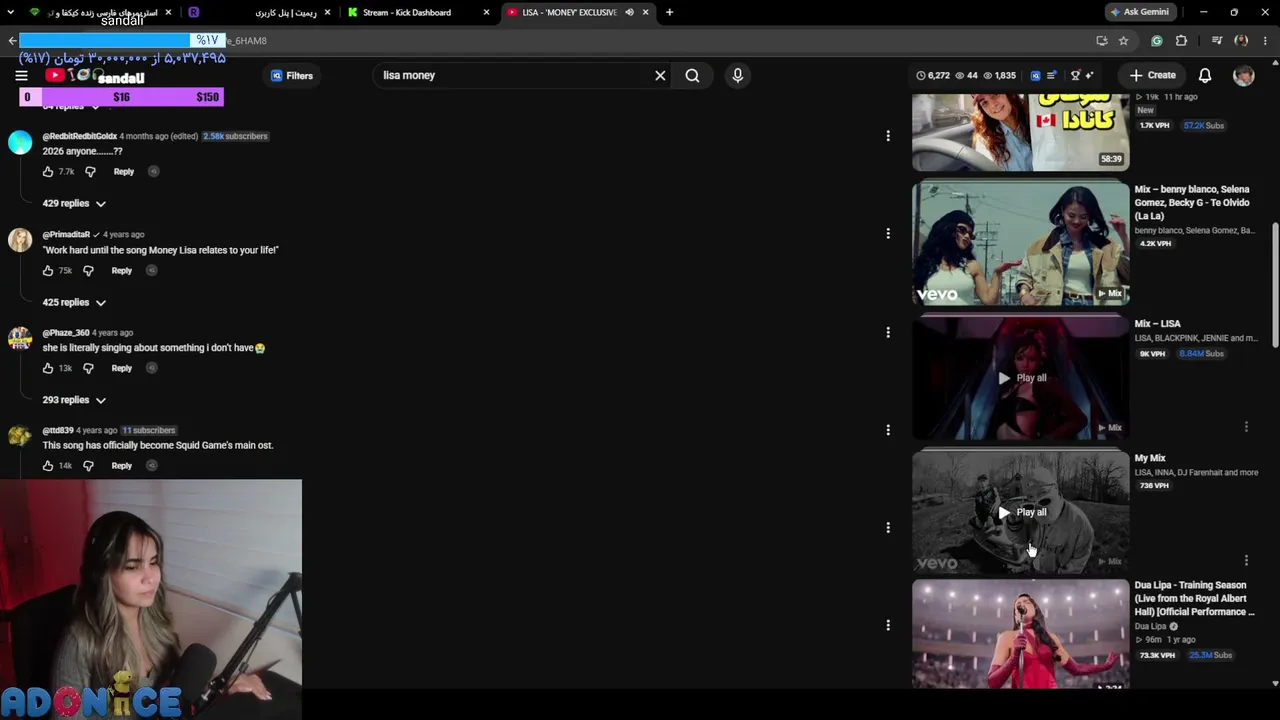The width and height of the screenshot is (1280, 720).
Task: Open the Dua Lipa live performance thumbnail
Action: click(x=1020, y=635)
